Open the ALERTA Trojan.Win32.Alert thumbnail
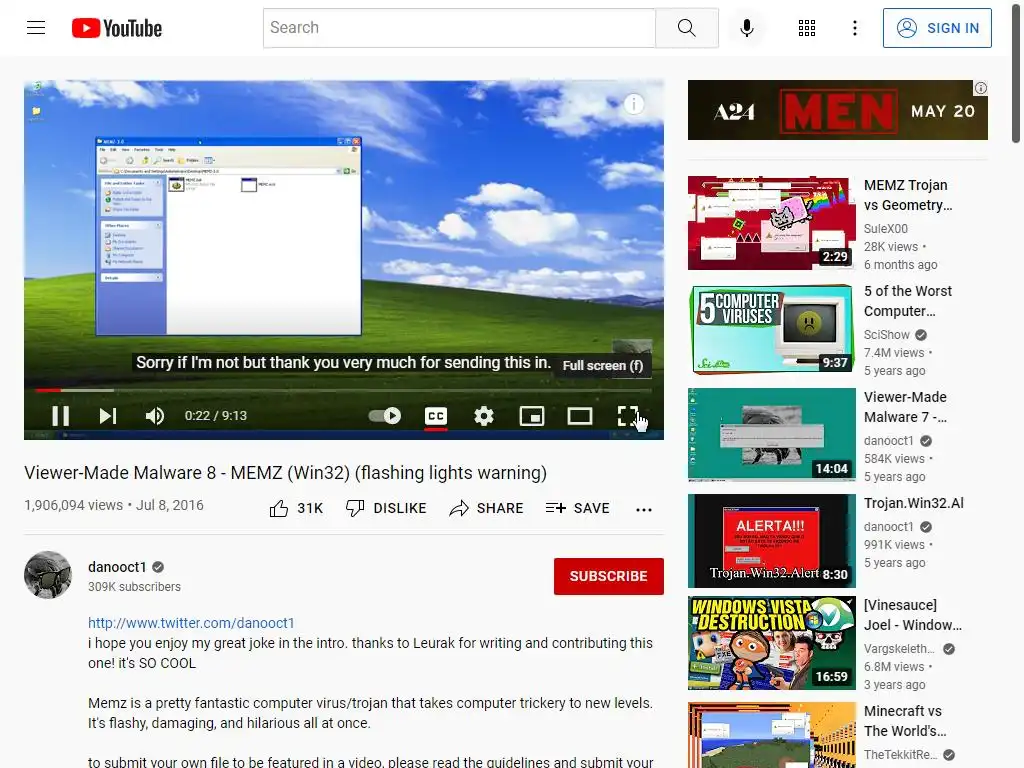 pyautogui.click(x=771, y=541)
